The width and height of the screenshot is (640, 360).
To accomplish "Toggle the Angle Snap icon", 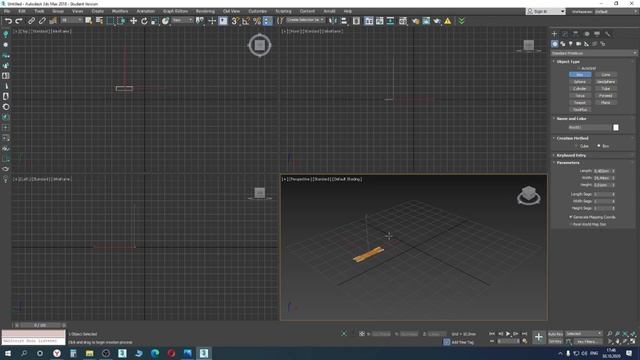I will [x=246, y=21].
